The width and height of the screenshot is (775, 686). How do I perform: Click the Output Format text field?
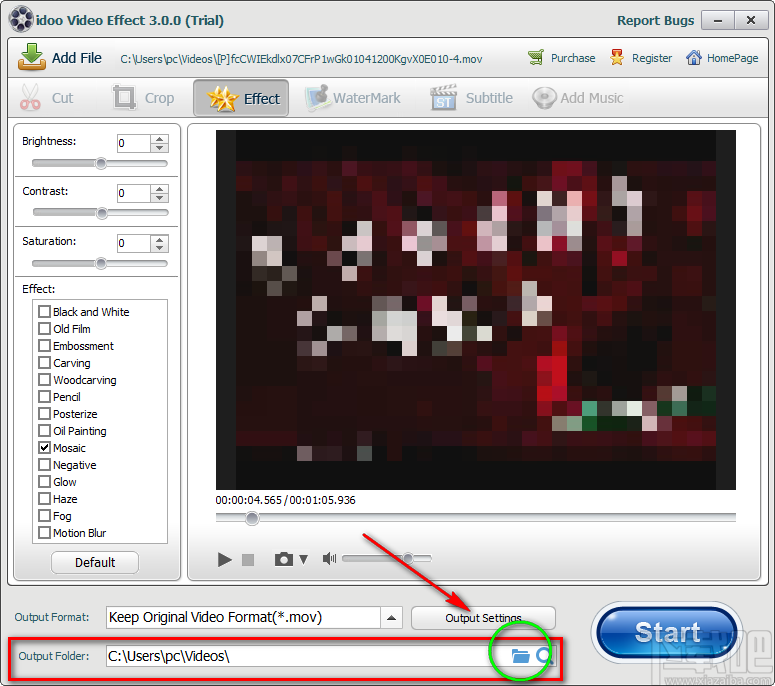pyautogui.click(x=243, y=617)
